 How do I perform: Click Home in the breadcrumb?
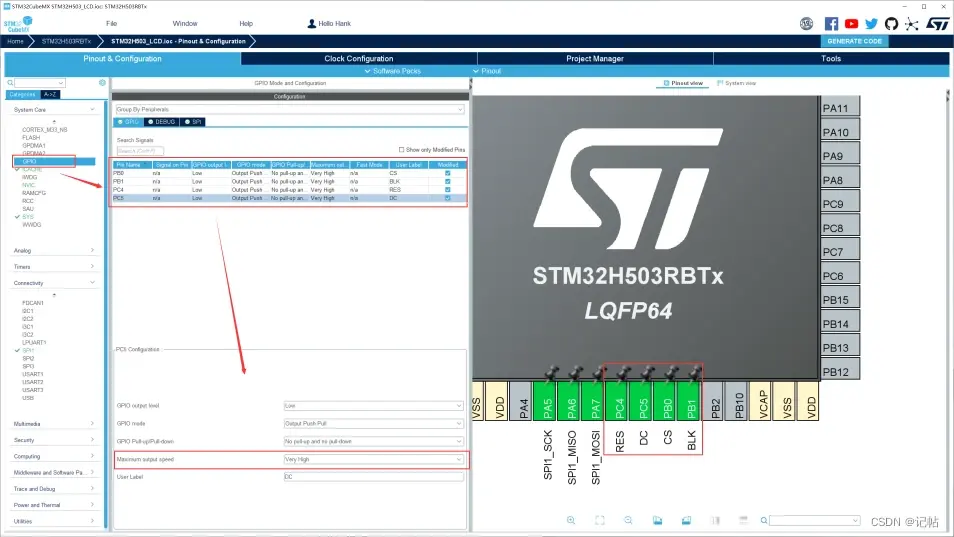[15, 41]
